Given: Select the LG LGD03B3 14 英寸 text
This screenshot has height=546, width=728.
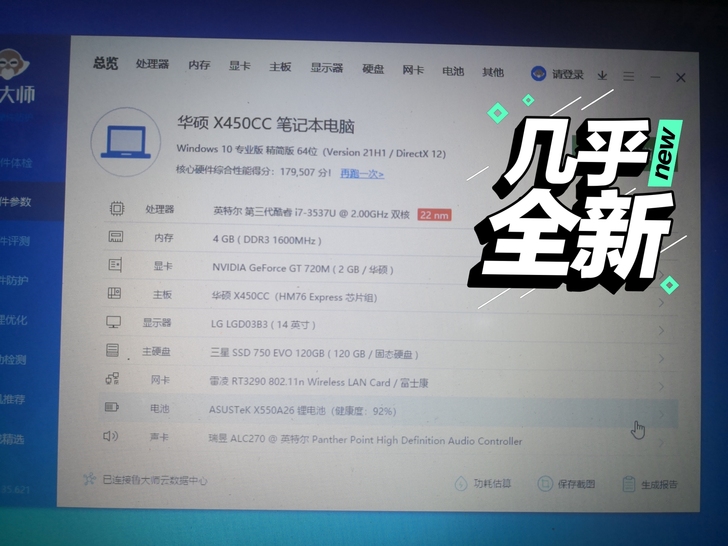Looking at the screenshot, I should [x=263, y=325].
